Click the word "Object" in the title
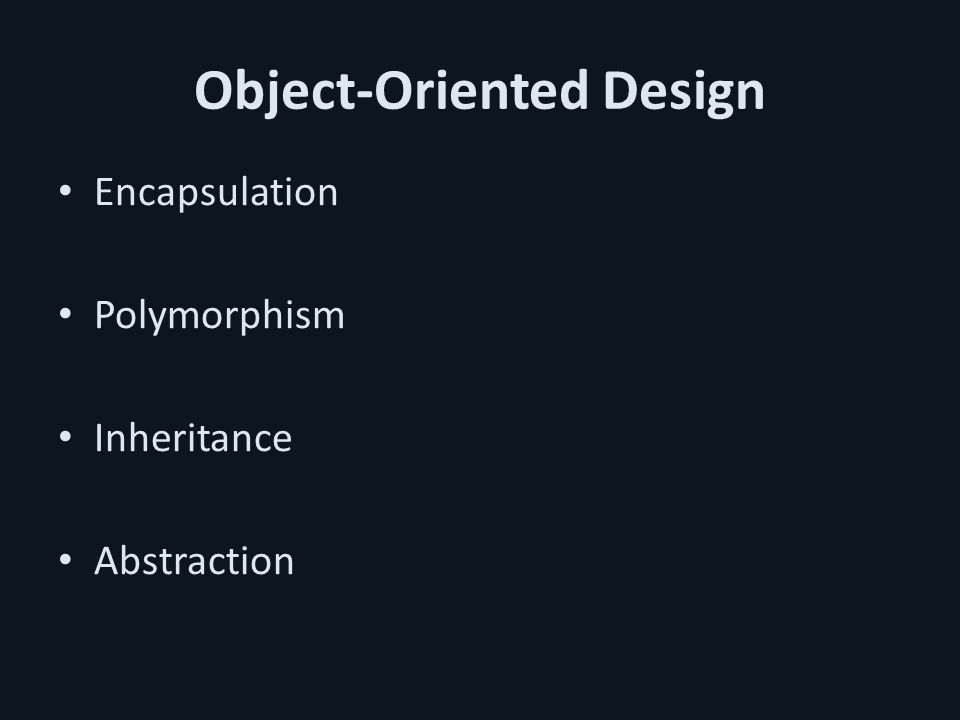The image size is (960, 720). click(x=274, y=92)
